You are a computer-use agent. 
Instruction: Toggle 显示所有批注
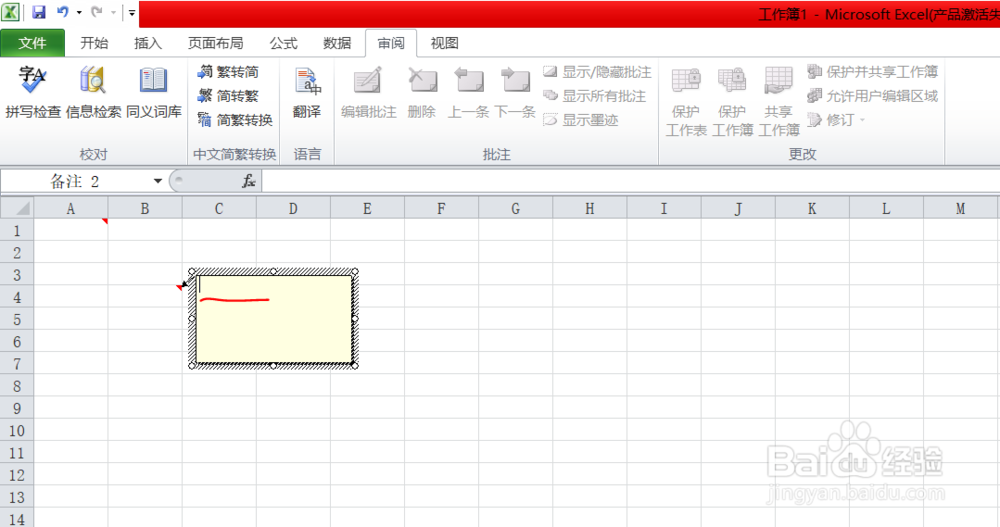[x=594, y=96]
